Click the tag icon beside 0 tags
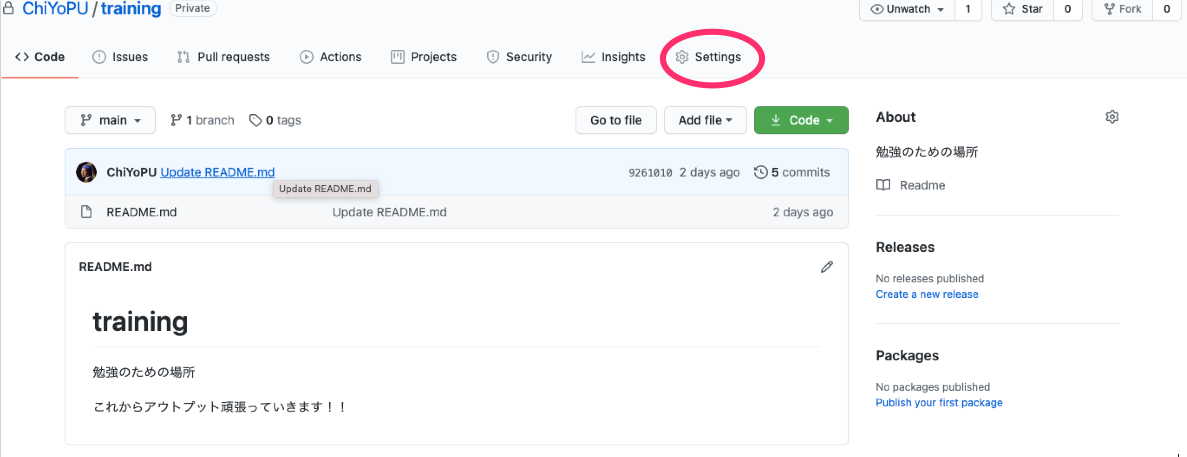The height and width of the screenshot is (457, 1187). [x=256, y=120]
